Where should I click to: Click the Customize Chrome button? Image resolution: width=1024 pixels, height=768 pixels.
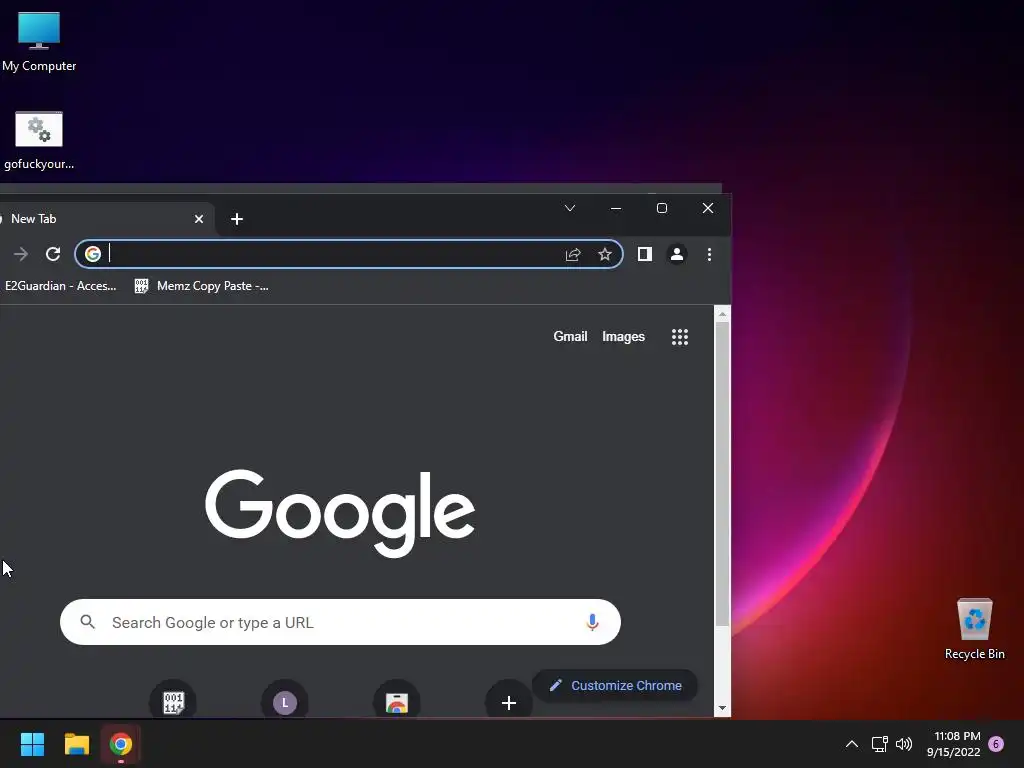[615, 685]
